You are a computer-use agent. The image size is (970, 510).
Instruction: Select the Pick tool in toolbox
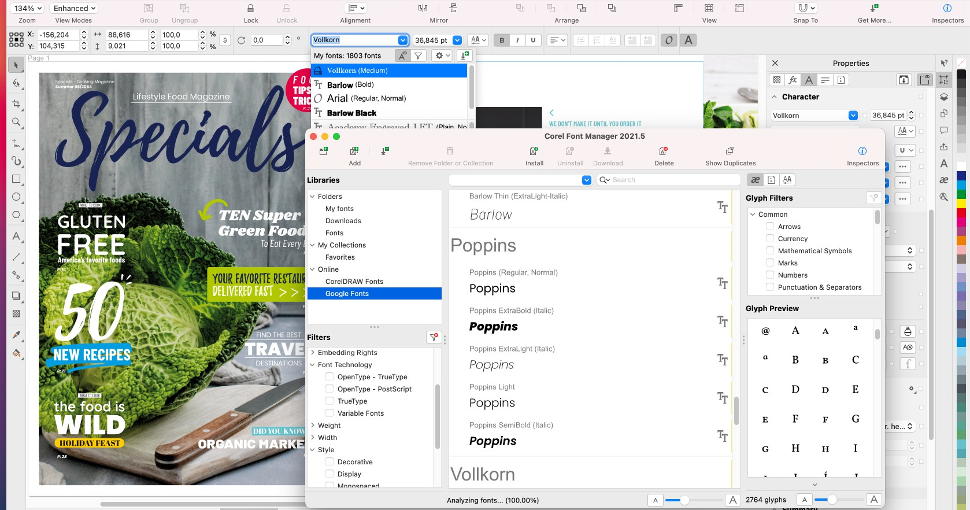pos(17,65)
